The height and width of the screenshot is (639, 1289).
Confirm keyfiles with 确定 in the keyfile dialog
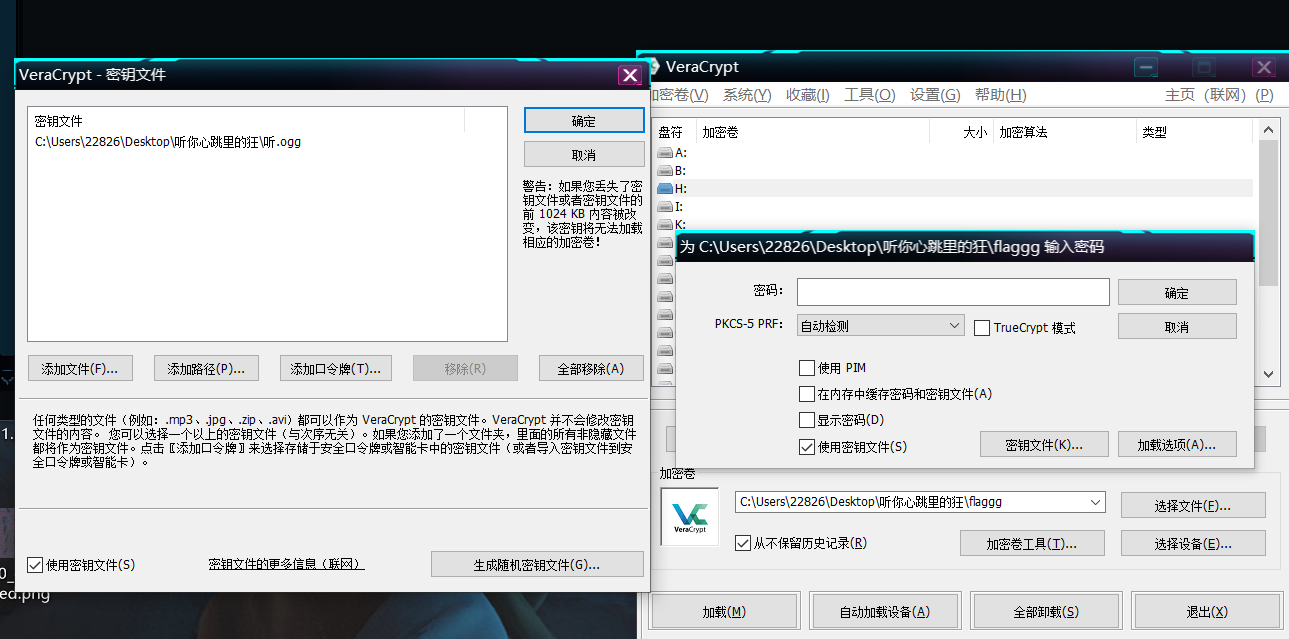[x=584, y=121]
